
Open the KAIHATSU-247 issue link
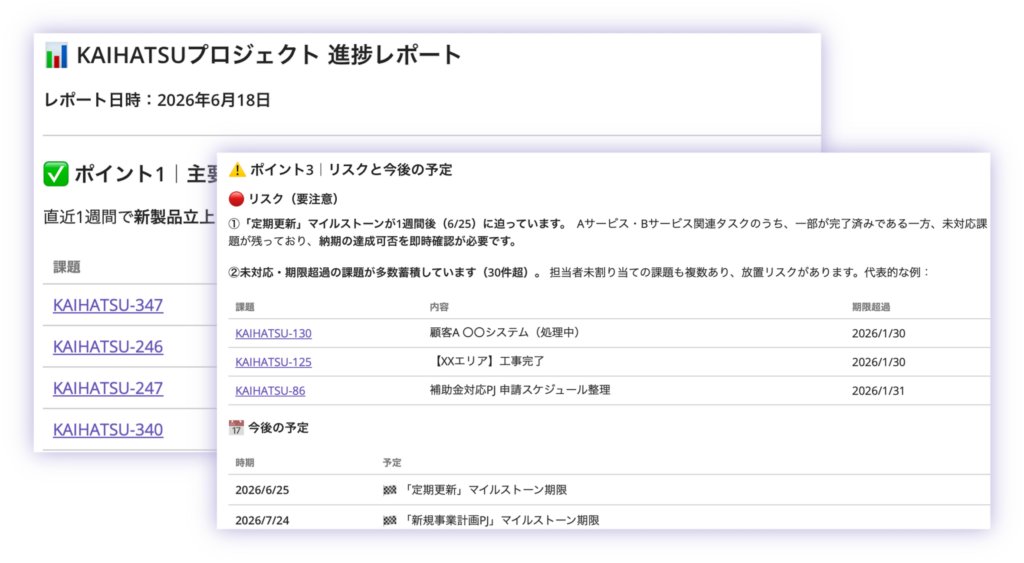click(x=108, y=388)
